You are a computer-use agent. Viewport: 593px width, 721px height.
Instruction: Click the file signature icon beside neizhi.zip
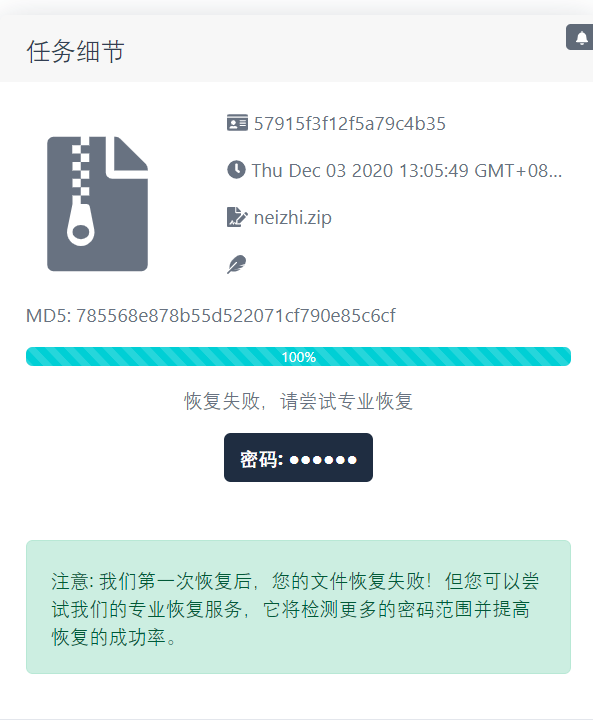[237, 217]
